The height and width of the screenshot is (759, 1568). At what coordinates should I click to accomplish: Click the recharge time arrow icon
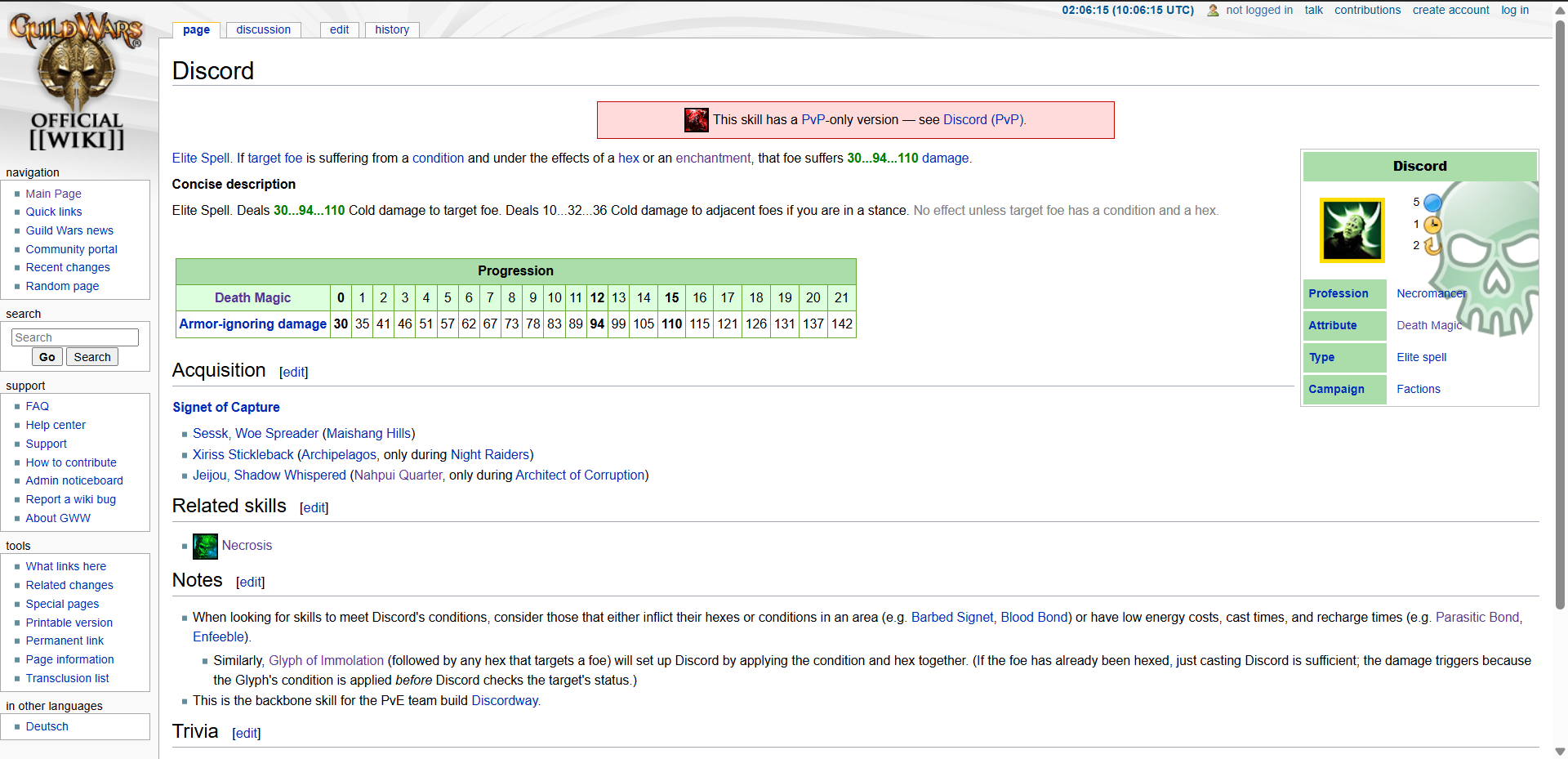pyautogui.click(x=1432, y=246)
